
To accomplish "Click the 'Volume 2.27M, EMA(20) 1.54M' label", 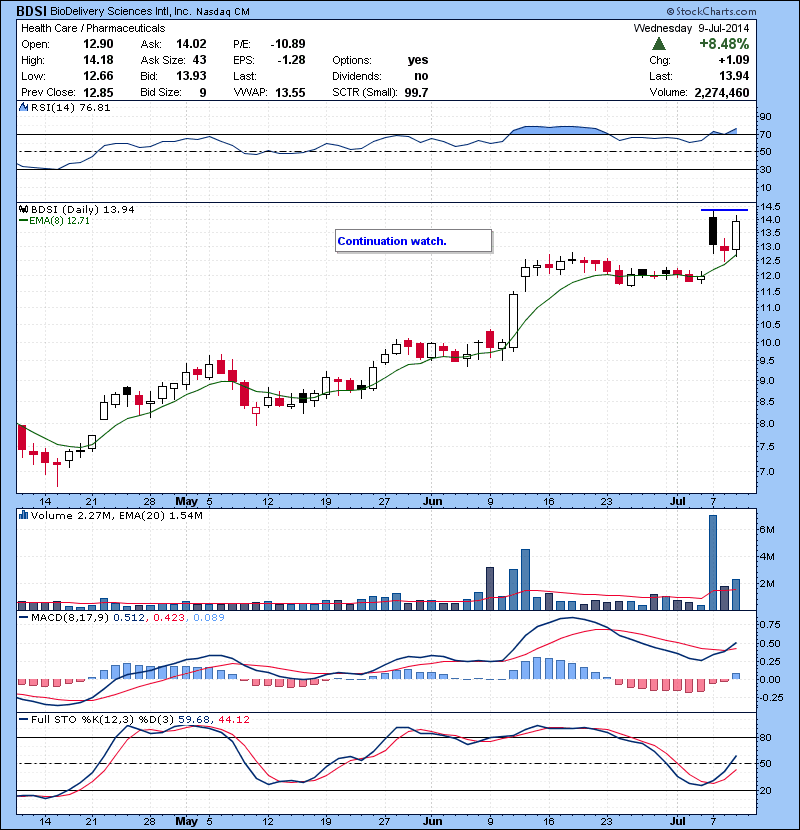I will click(x=116, y=515).
